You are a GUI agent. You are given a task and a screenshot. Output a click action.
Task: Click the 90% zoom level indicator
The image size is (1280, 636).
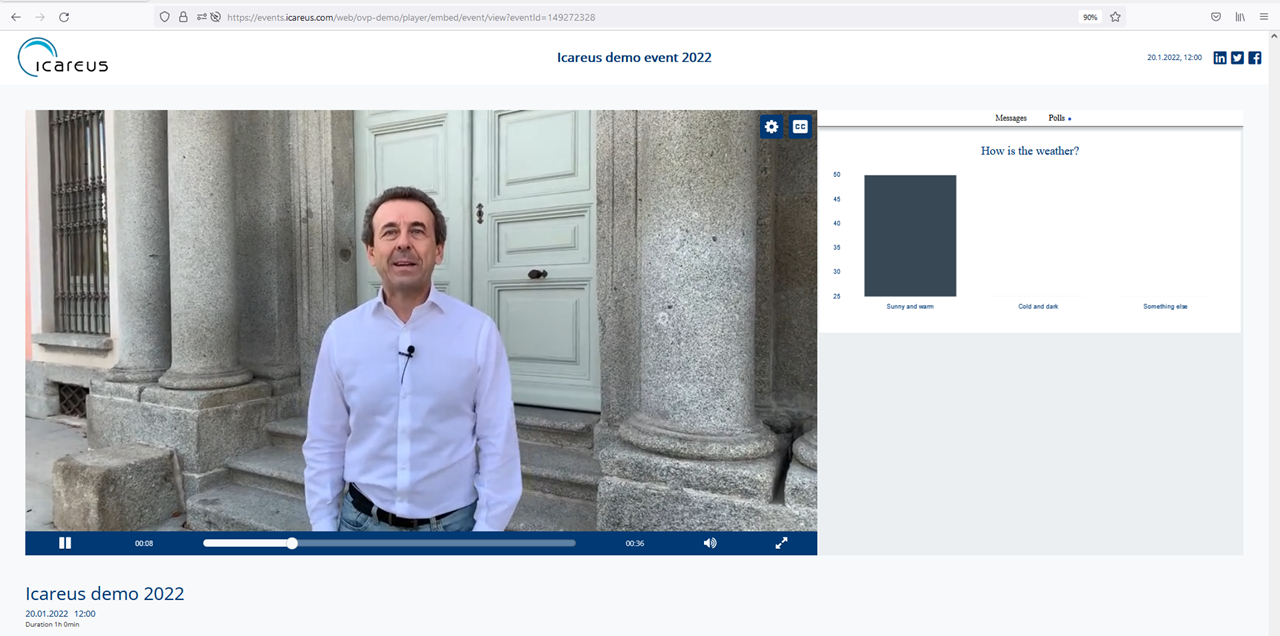tap(1090, 17)
